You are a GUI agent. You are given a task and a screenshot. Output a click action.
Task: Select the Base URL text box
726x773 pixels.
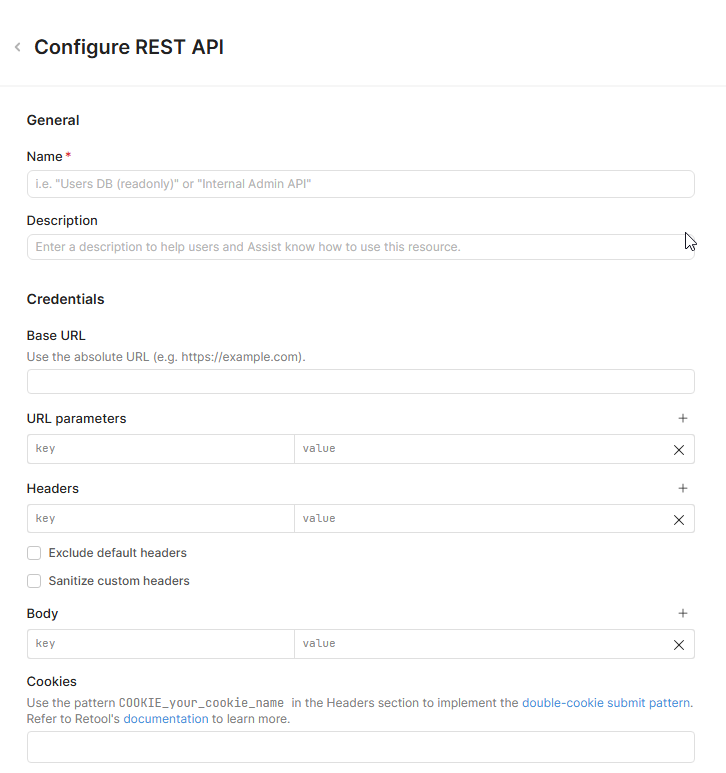click(x=360, y=381)
